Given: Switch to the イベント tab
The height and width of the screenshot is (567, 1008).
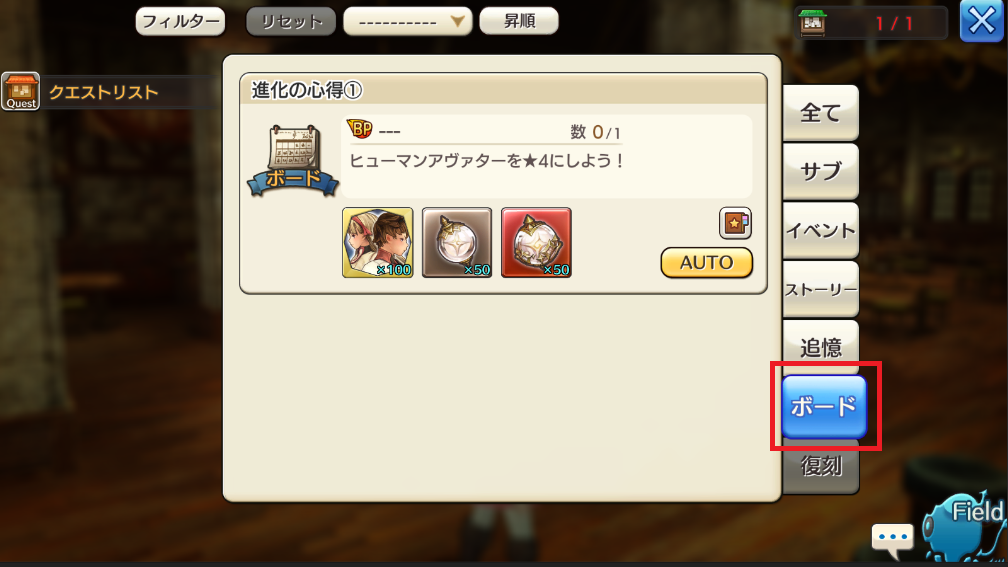Looking at the screenshot, I should [820, 230].
